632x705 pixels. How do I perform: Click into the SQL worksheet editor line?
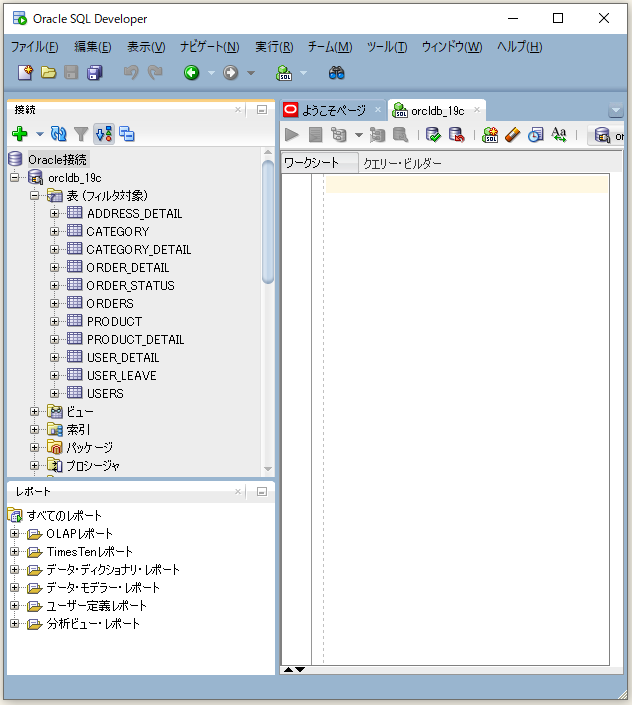pos(467,184)
